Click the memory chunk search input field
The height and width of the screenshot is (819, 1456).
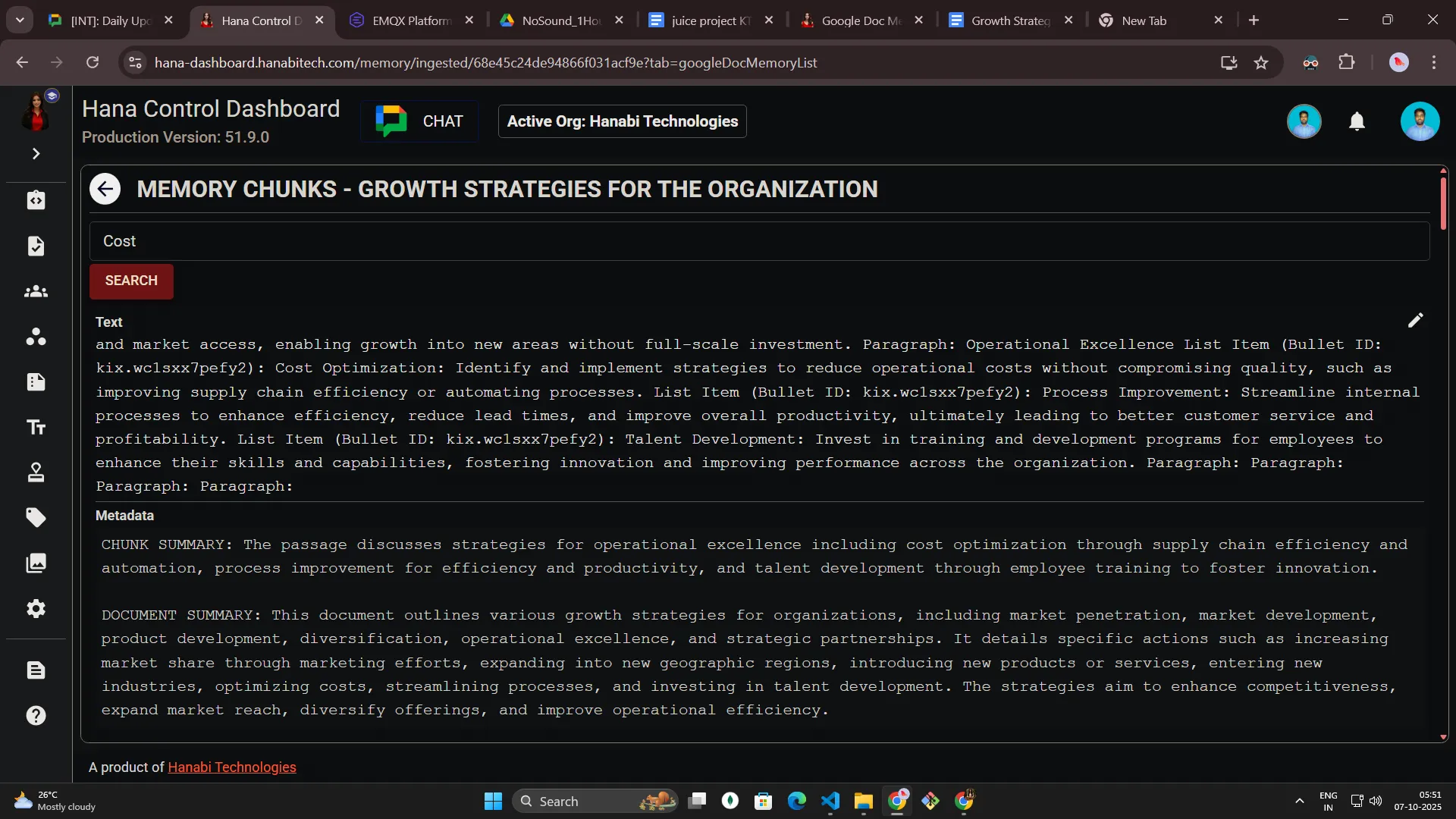coord(758,241)
